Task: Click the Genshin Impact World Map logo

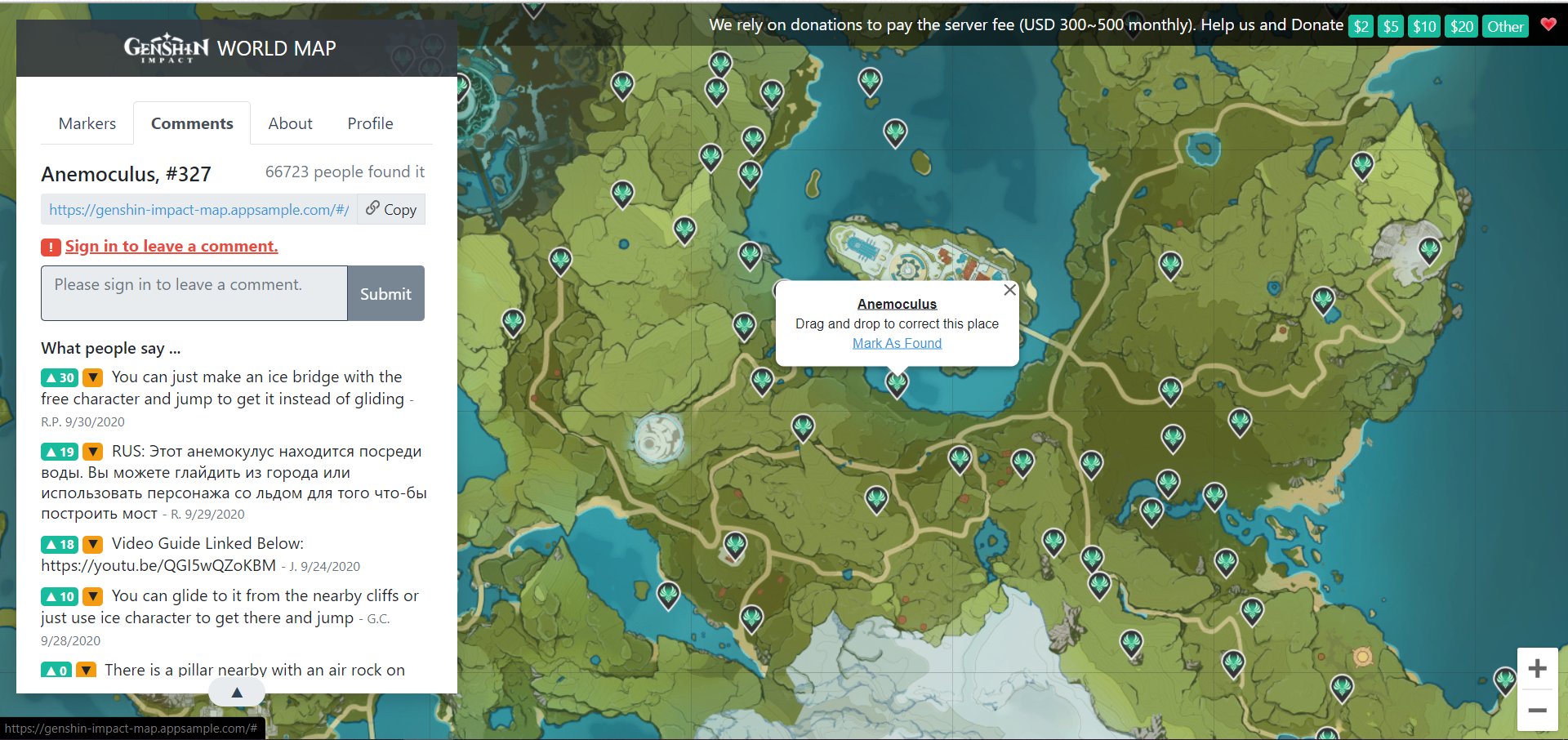Action: (229, 48)
